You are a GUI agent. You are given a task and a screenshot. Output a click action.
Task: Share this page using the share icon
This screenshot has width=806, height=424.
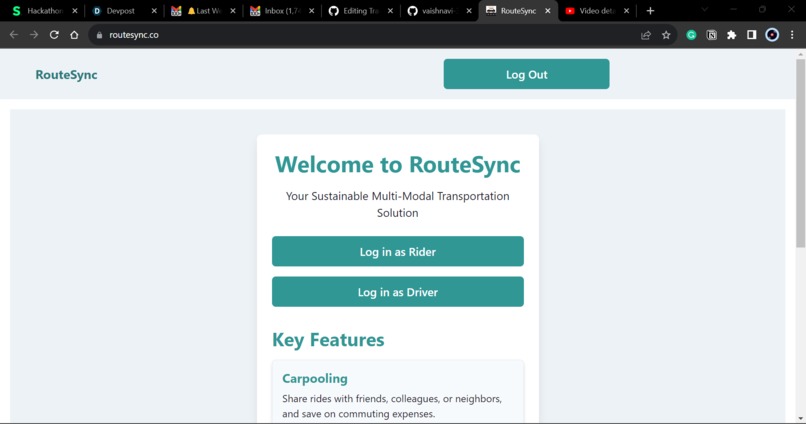(x=646, y=35)
